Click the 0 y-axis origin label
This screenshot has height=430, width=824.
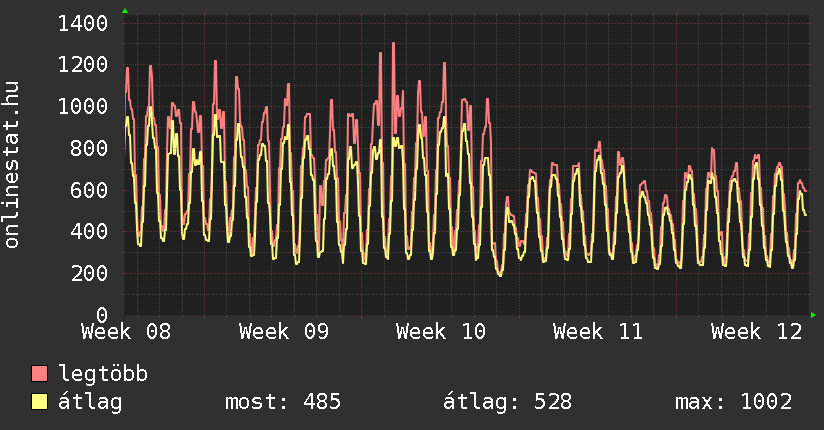click(x=102, y=315)
